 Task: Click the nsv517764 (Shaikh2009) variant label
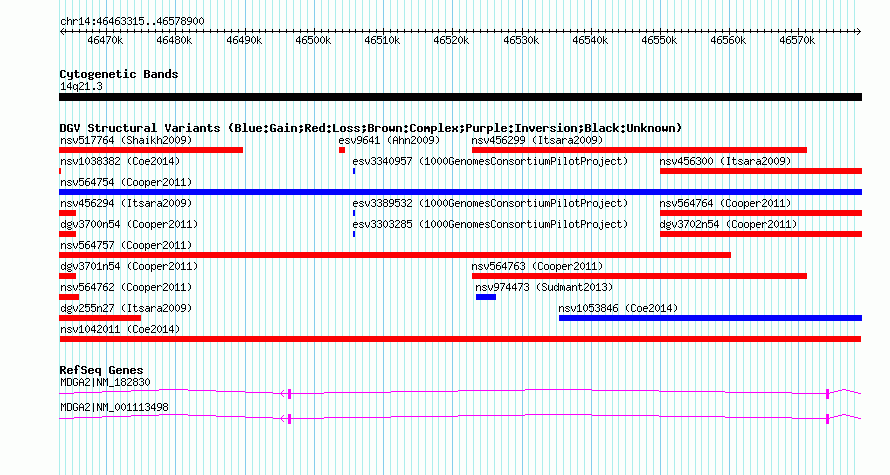[x=126, y=140]
